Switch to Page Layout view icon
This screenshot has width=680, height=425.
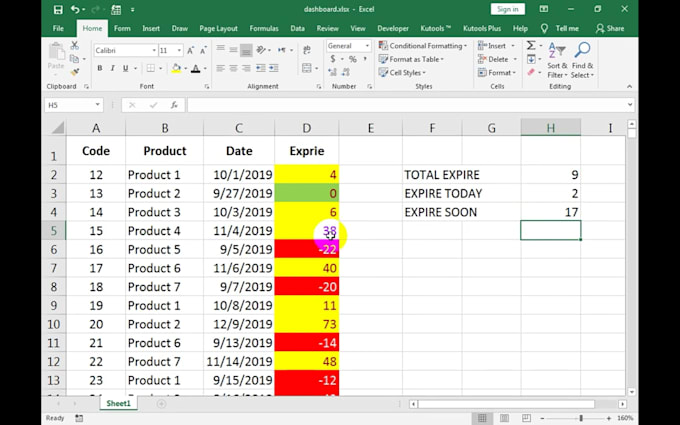pos(504,418)
